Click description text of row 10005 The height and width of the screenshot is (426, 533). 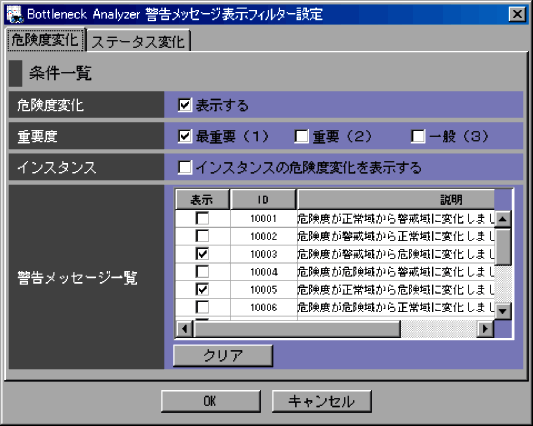[x=396, y=289]
